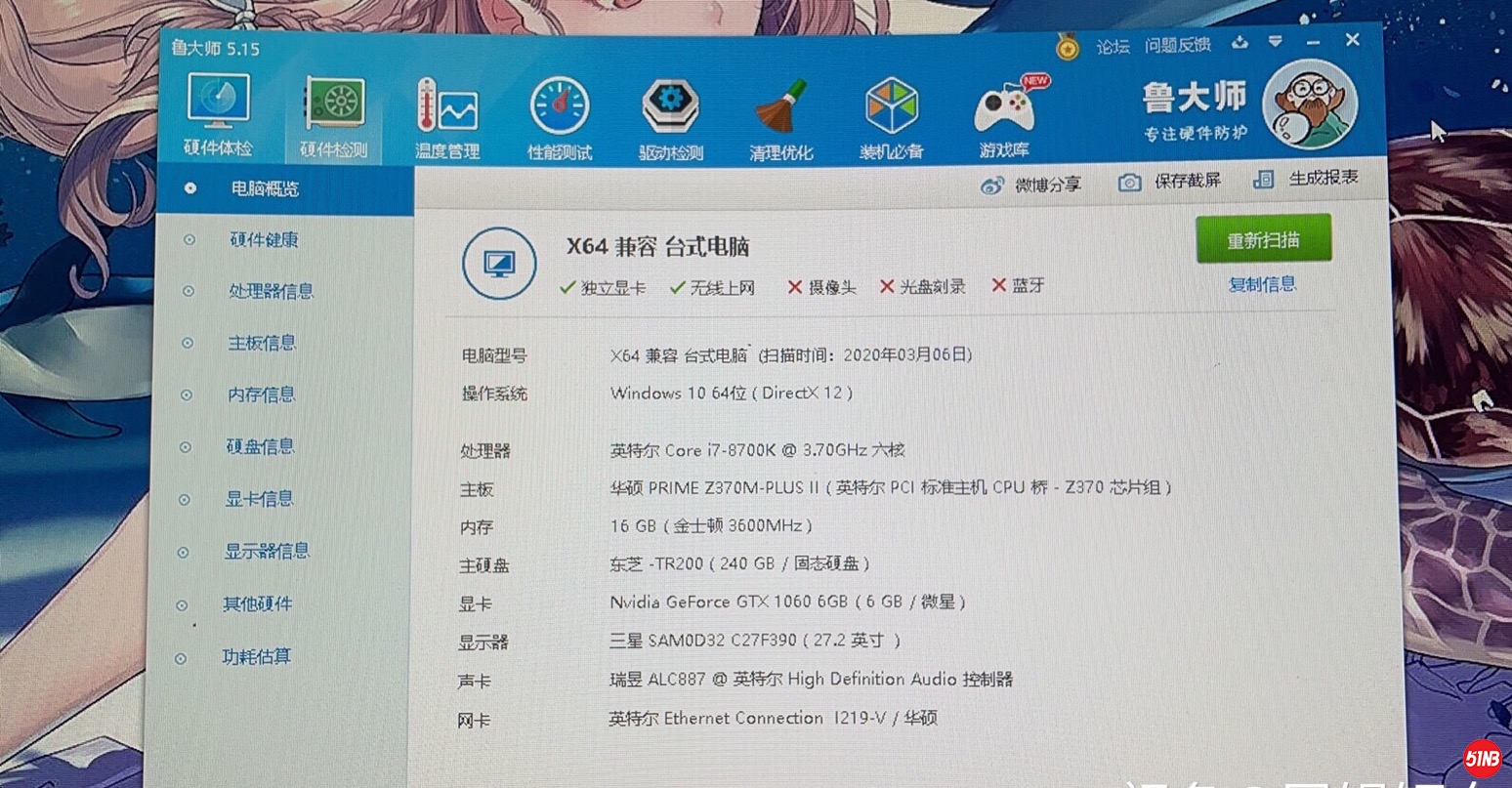1512x788 pixels.
Task: Open the 装机必备 essential software cube icon
Action: click(x=892, y=119)
